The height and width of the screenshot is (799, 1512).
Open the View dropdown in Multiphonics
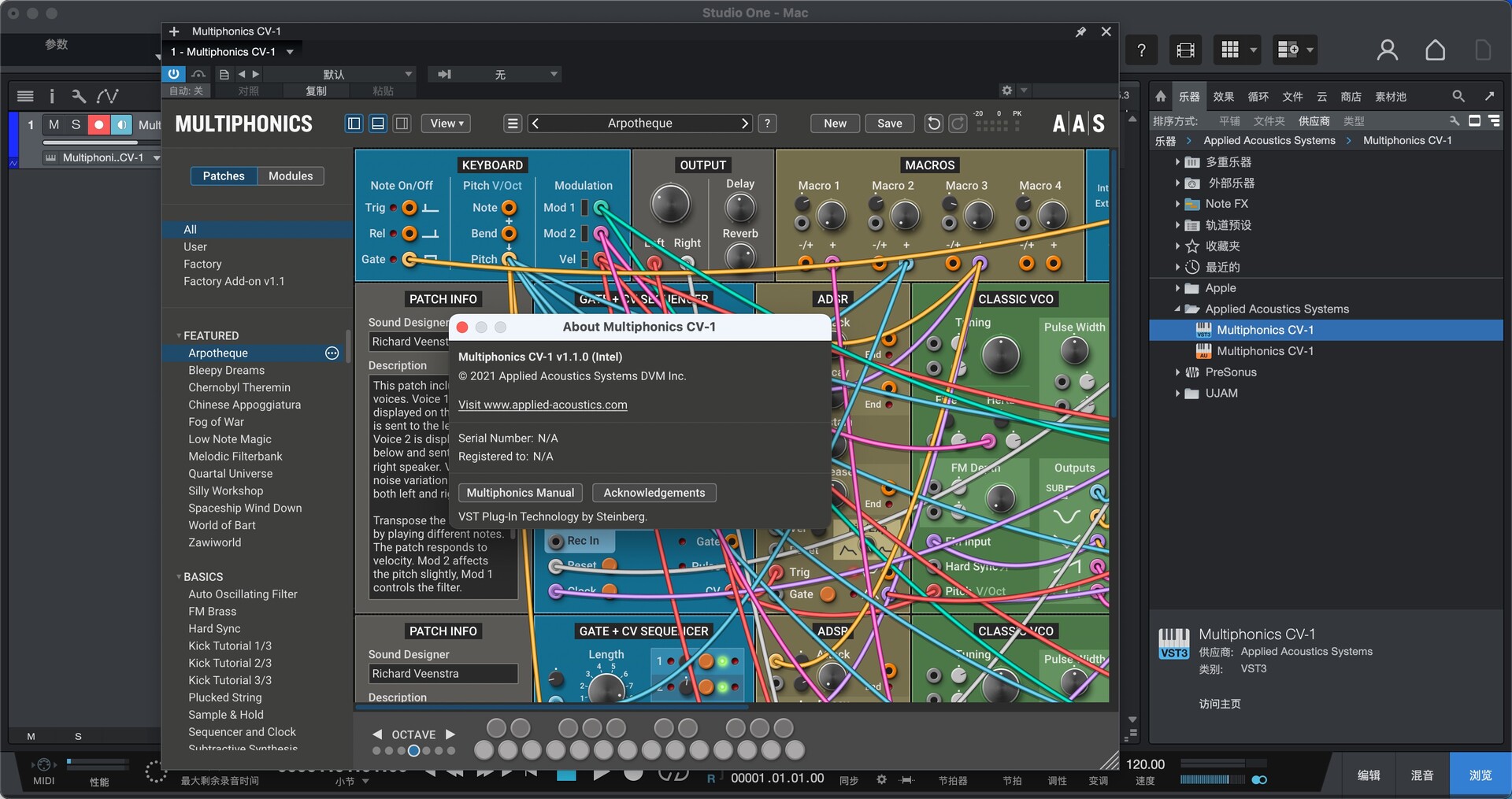[447, 124]
